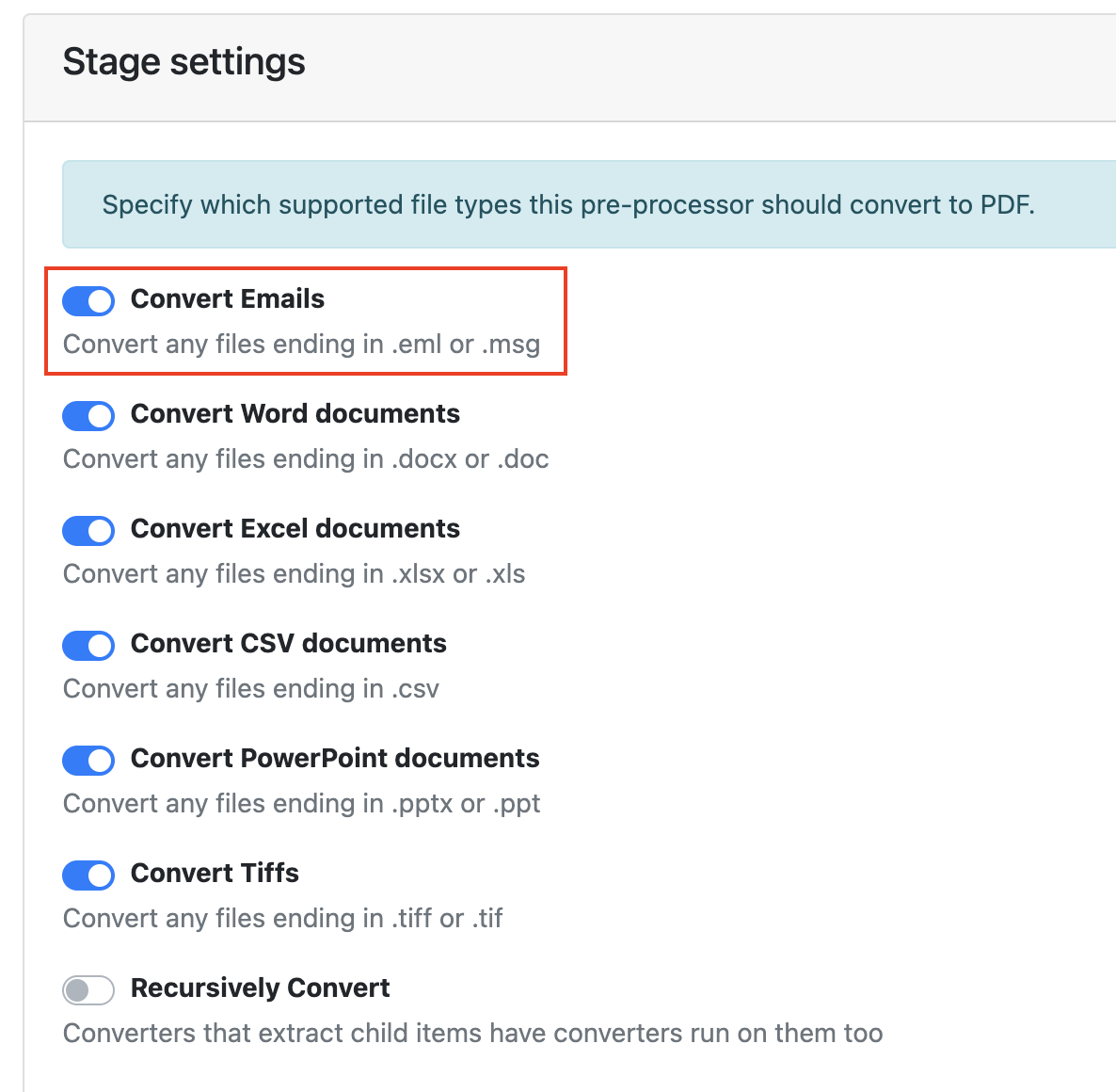
Task: Click the "Recursively Convert" label text
Action: [261, 988]
